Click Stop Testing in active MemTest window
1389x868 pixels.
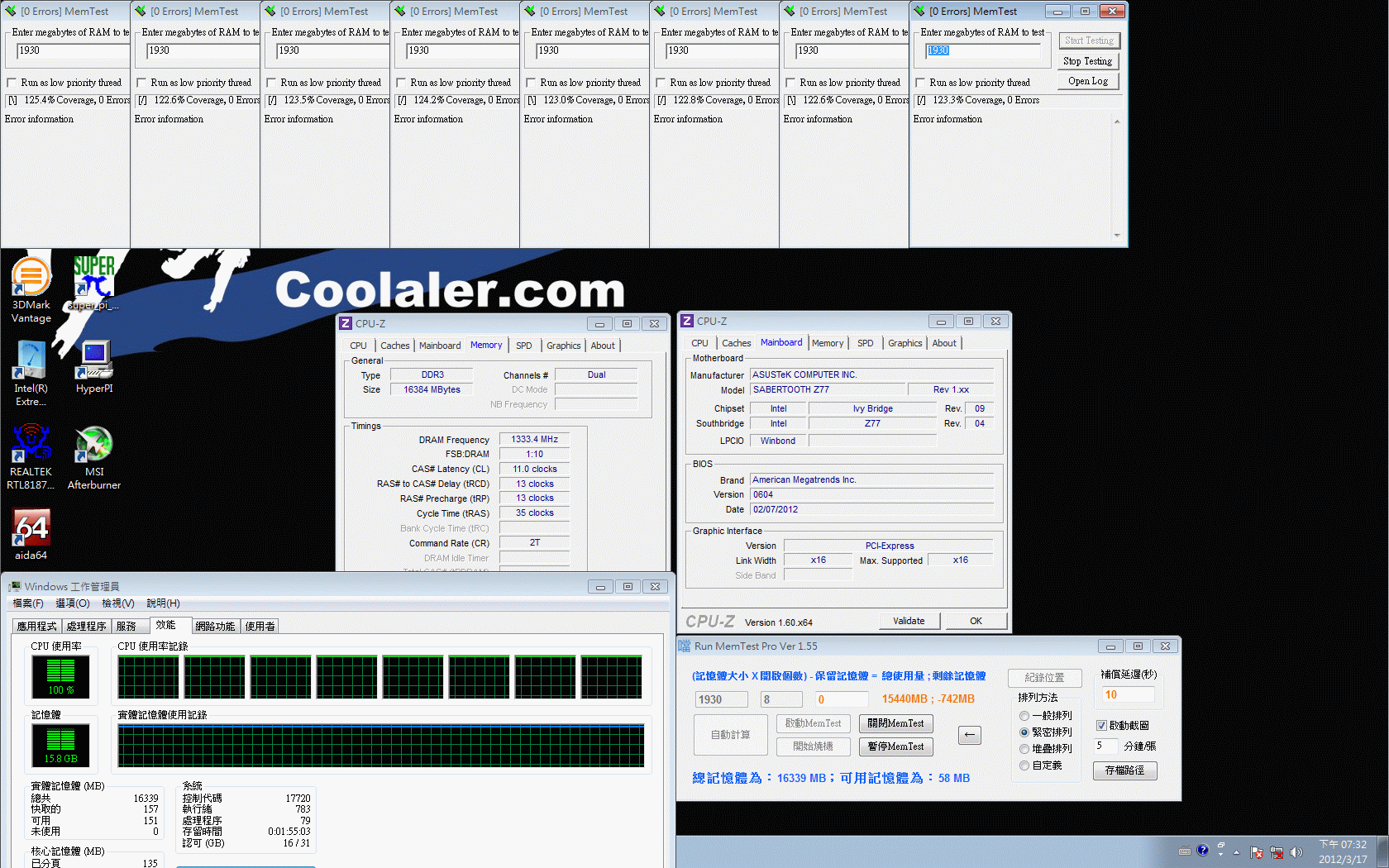1087,61
